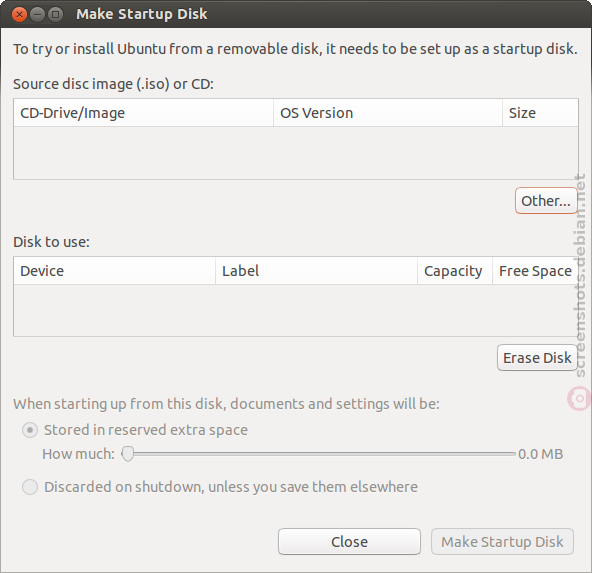Maximize the Make Startup Disk window
Viewport: 592px width, 573px height.
(56, 15)
